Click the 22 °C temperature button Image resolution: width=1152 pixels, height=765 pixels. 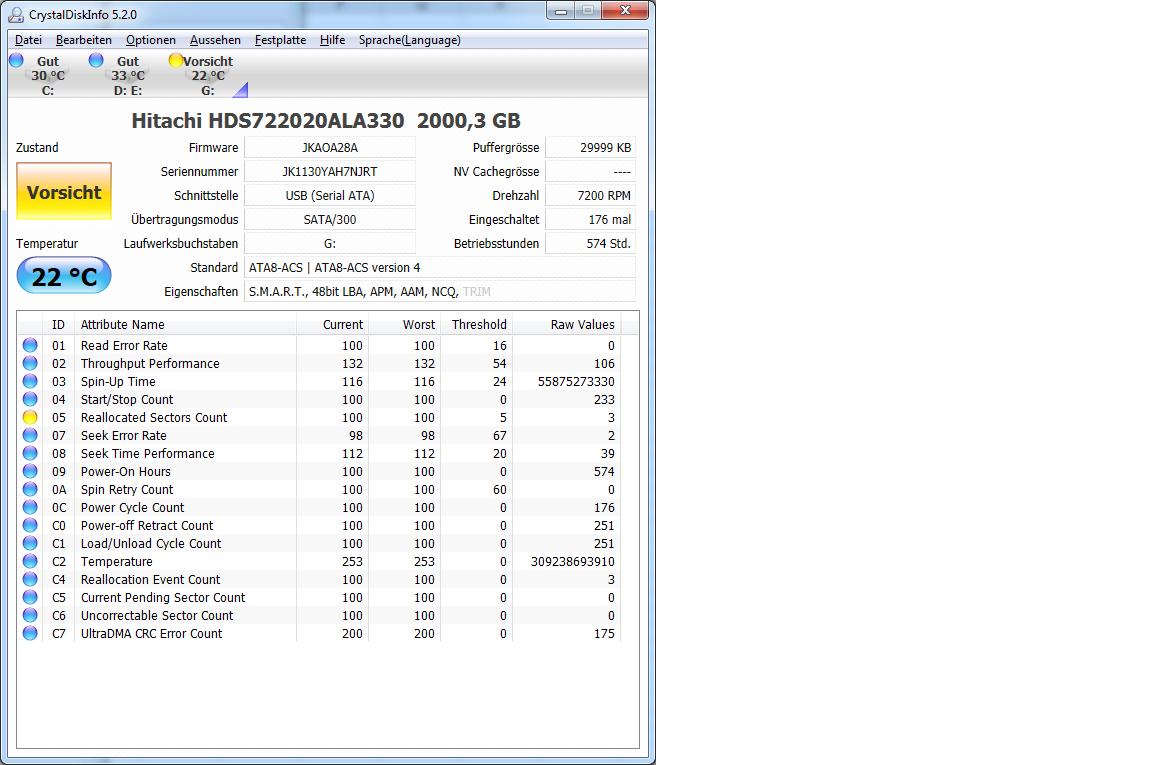pyautogui.click(x=64, y=276)
